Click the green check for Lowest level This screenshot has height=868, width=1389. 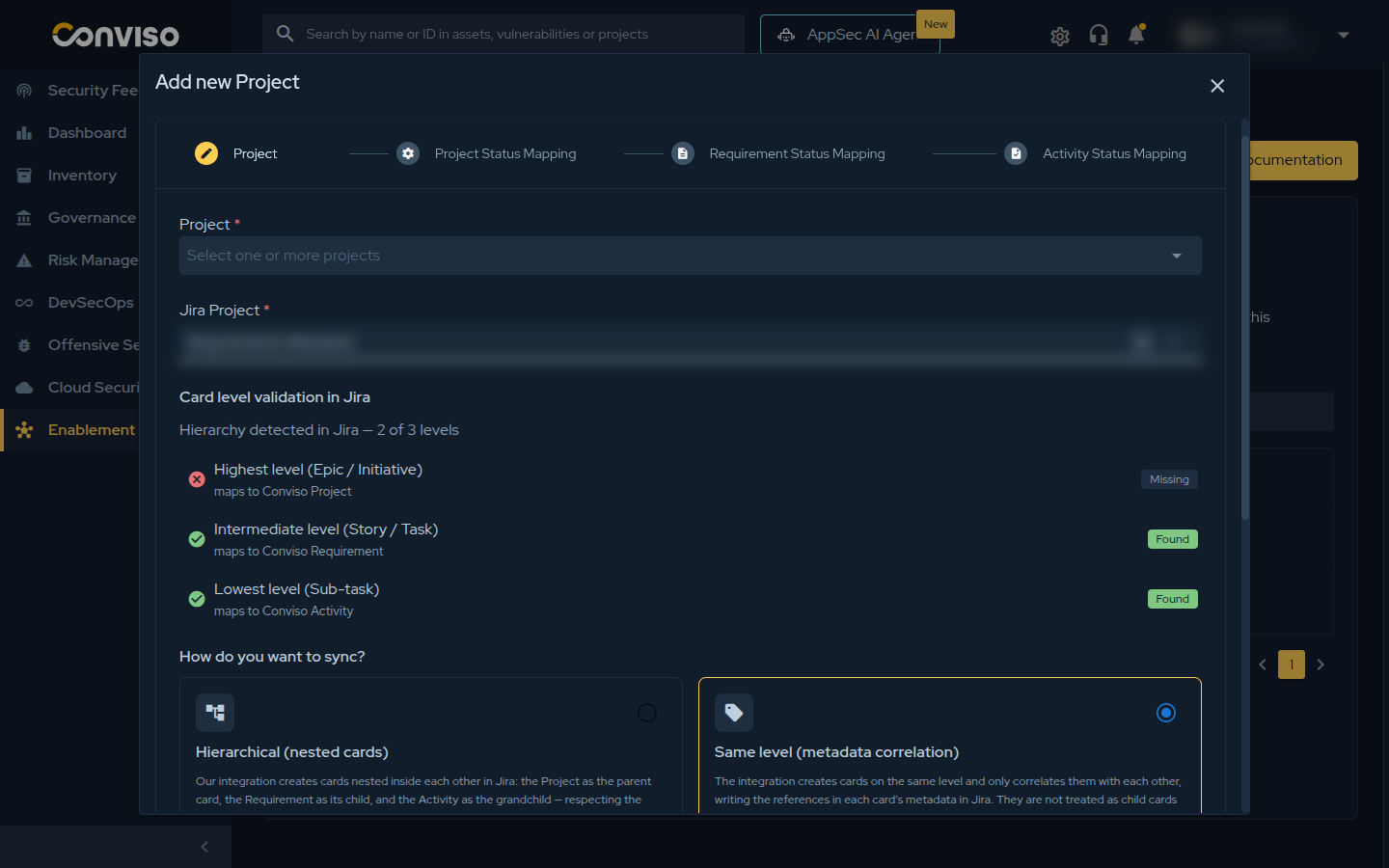[x=197, y=599]
